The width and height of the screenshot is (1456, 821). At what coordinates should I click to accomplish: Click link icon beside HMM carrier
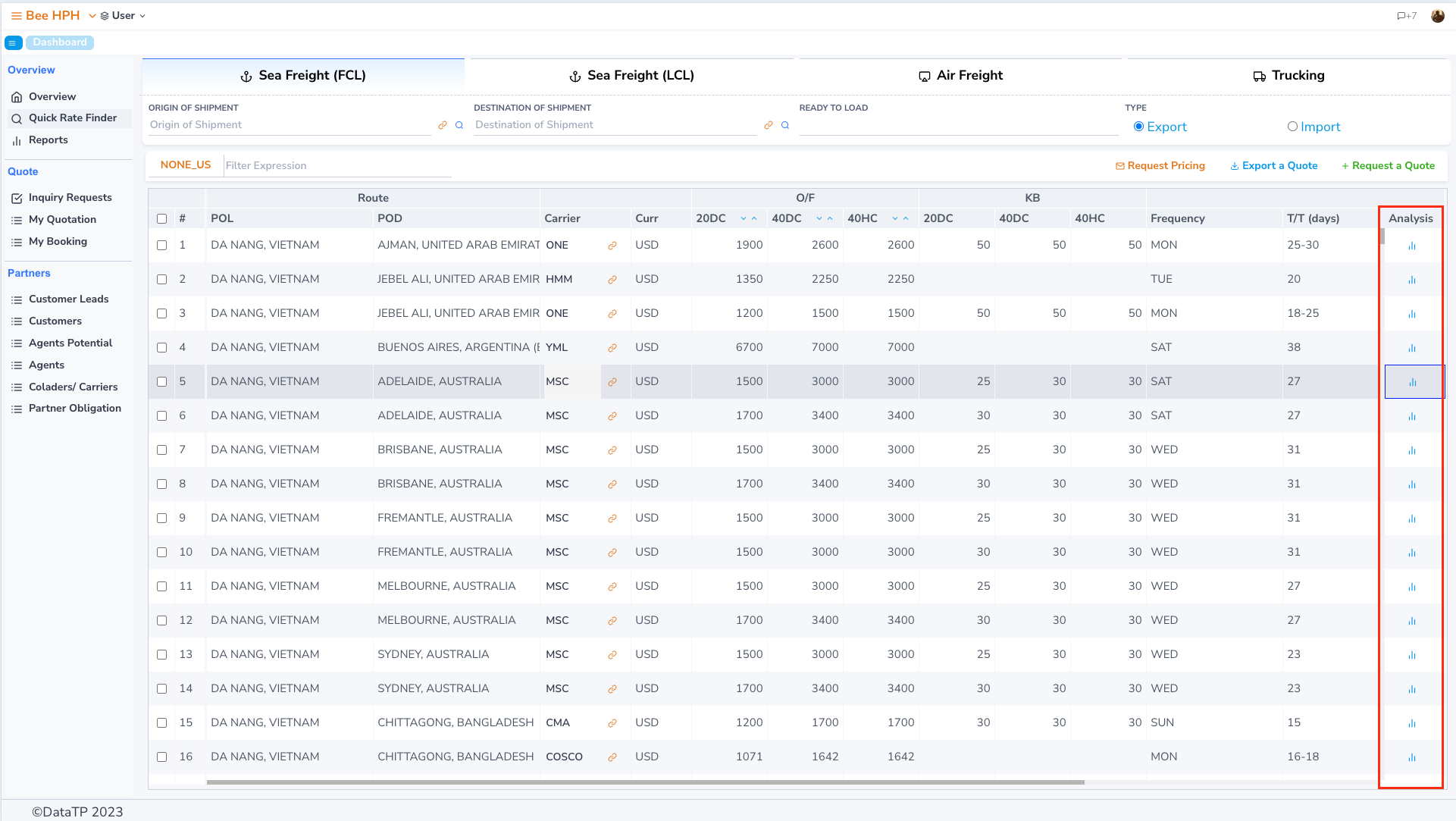(x=612, y=280)
